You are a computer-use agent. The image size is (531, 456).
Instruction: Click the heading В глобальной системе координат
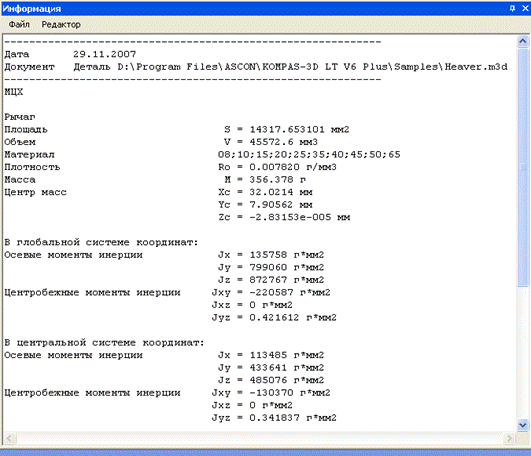pos(101,242)
